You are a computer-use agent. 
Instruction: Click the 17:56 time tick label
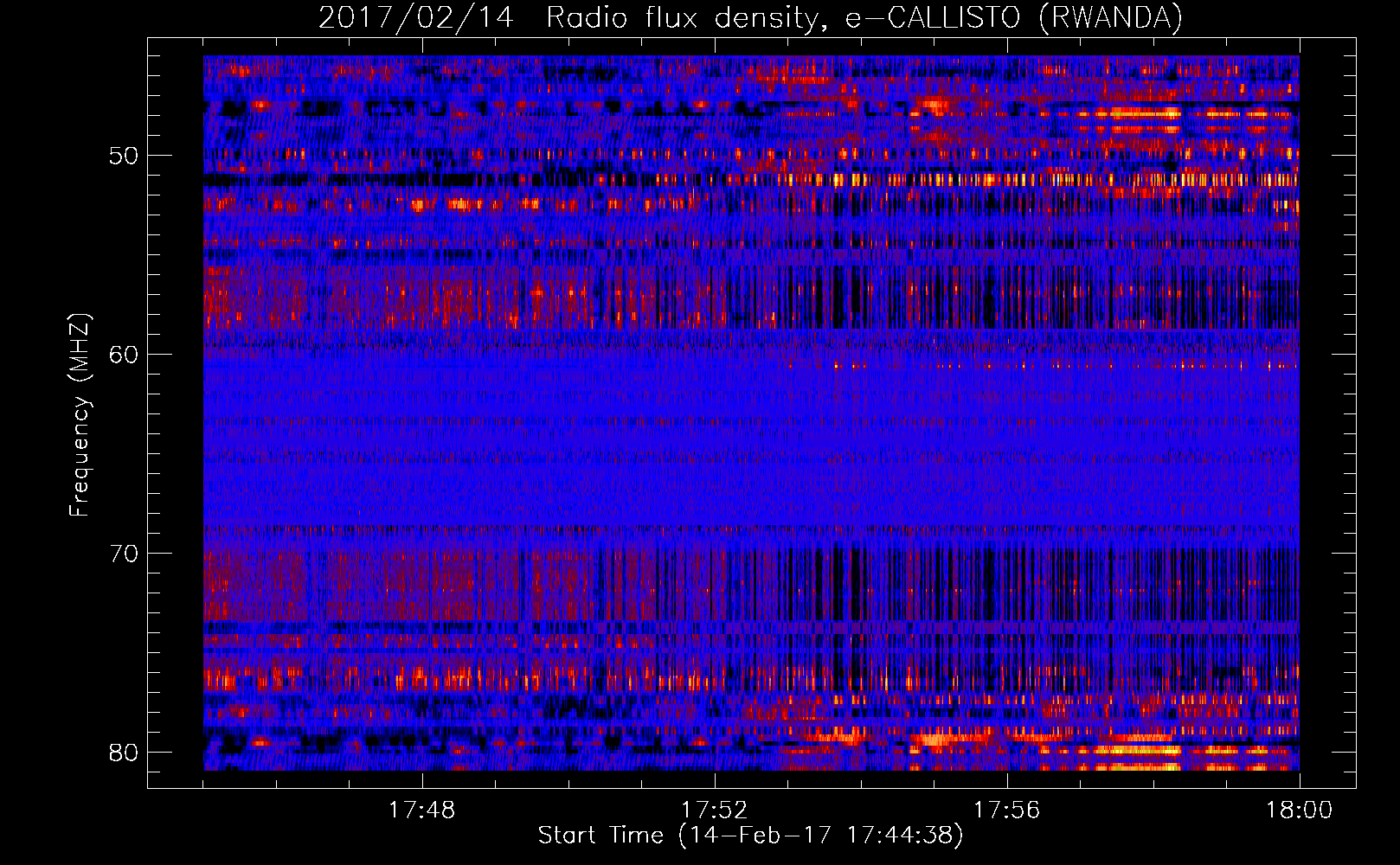click(x=1007, y=811)
